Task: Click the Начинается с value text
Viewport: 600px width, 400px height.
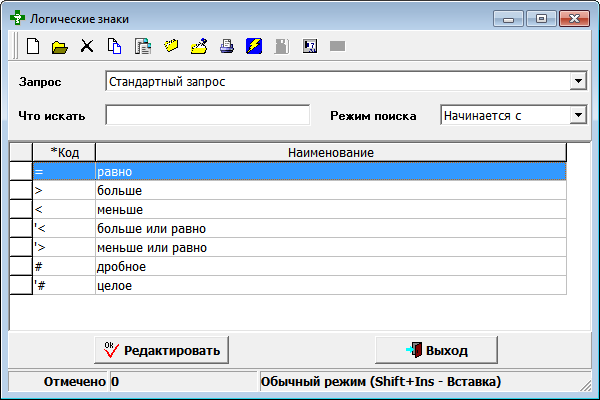Action: pos(482,116)
